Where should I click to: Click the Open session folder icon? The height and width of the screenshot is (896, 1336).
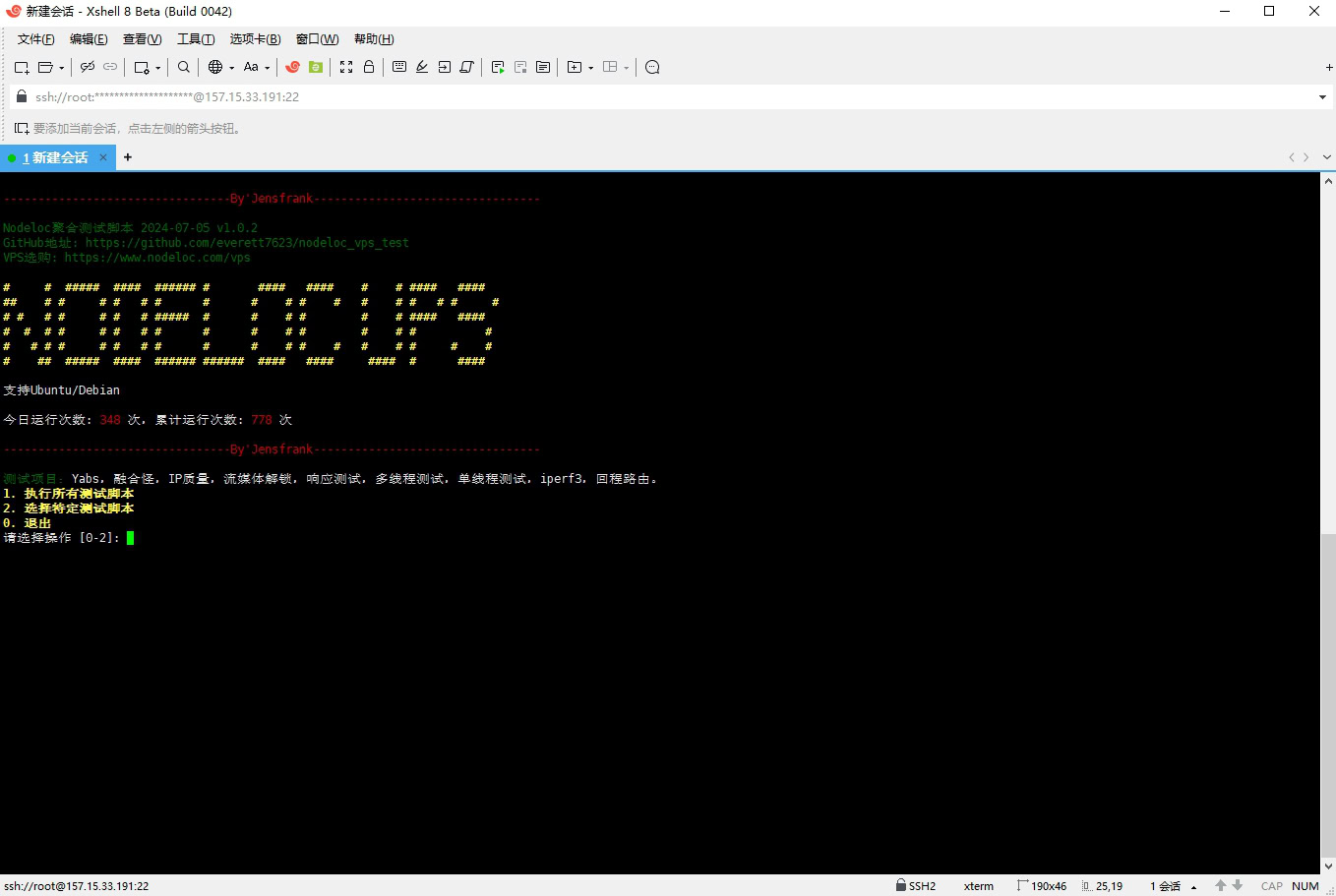click(x=45, y=67)
